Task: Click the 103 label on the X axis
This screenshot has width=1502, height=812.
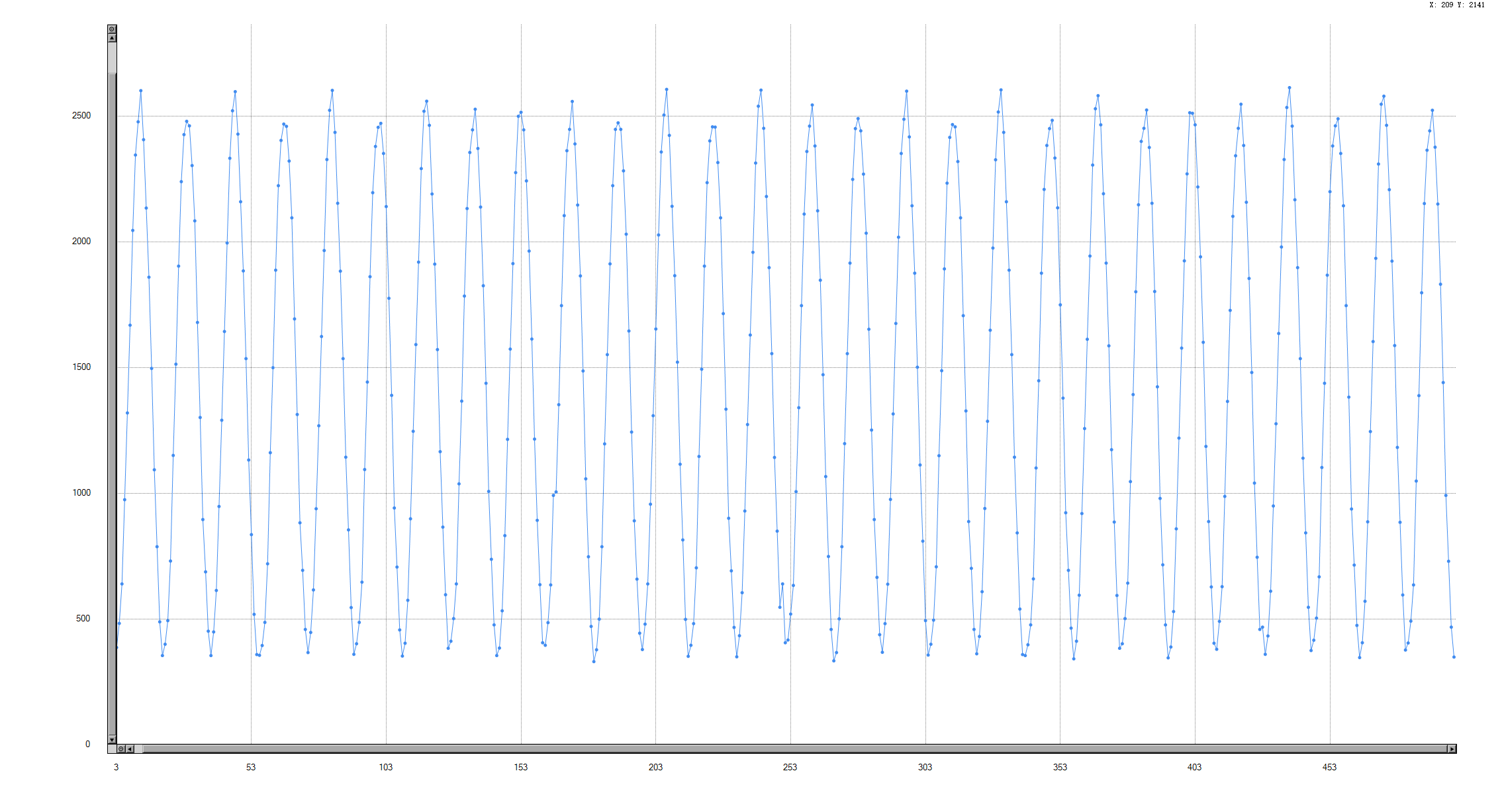Action: pos(385,767)
